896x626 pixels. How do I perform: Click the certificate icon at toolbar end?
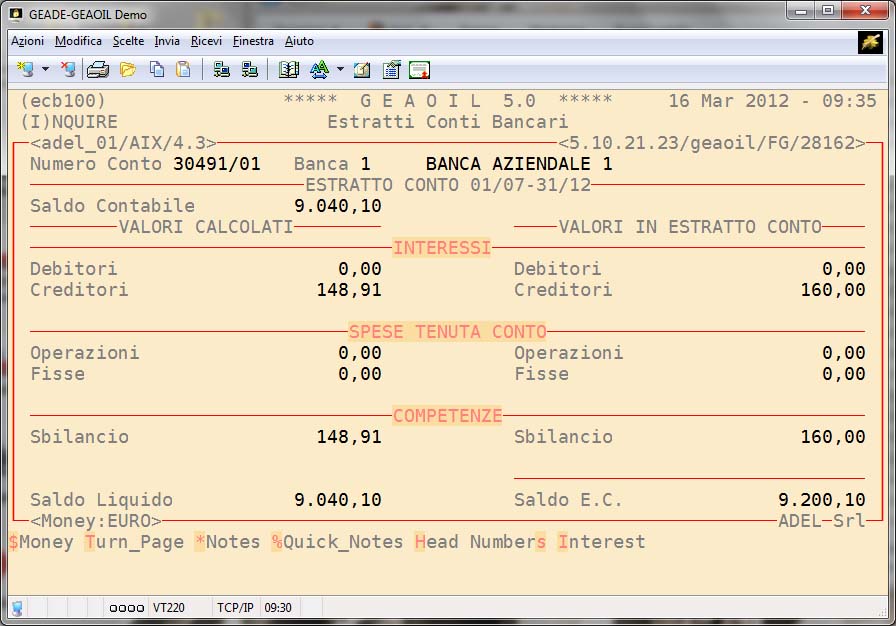click(x=419, y=70)
